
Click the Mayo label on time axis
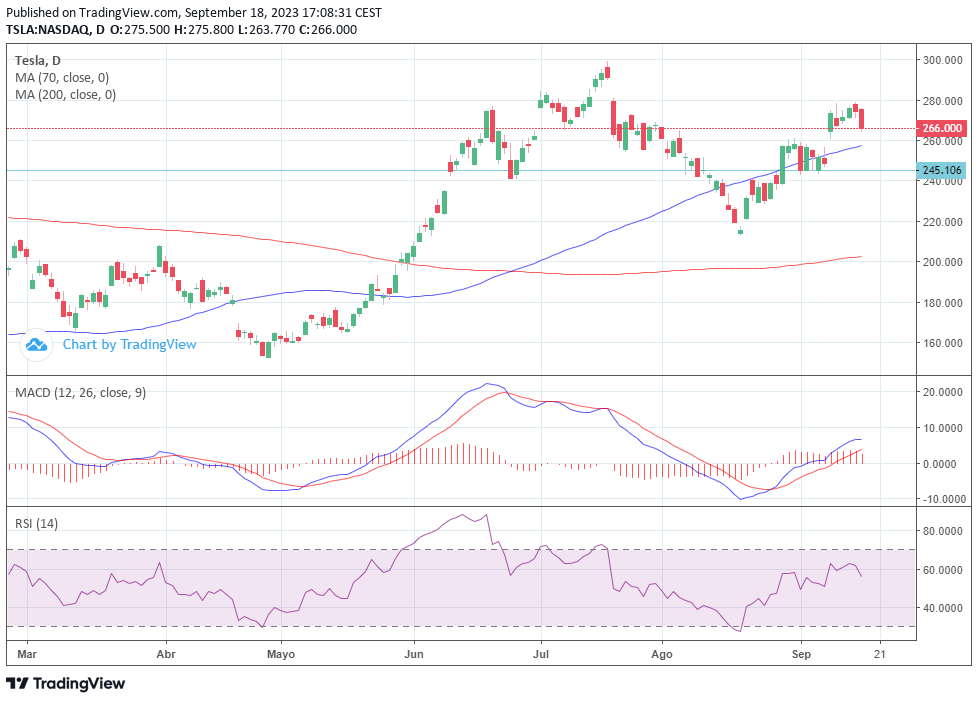point(281,655)
